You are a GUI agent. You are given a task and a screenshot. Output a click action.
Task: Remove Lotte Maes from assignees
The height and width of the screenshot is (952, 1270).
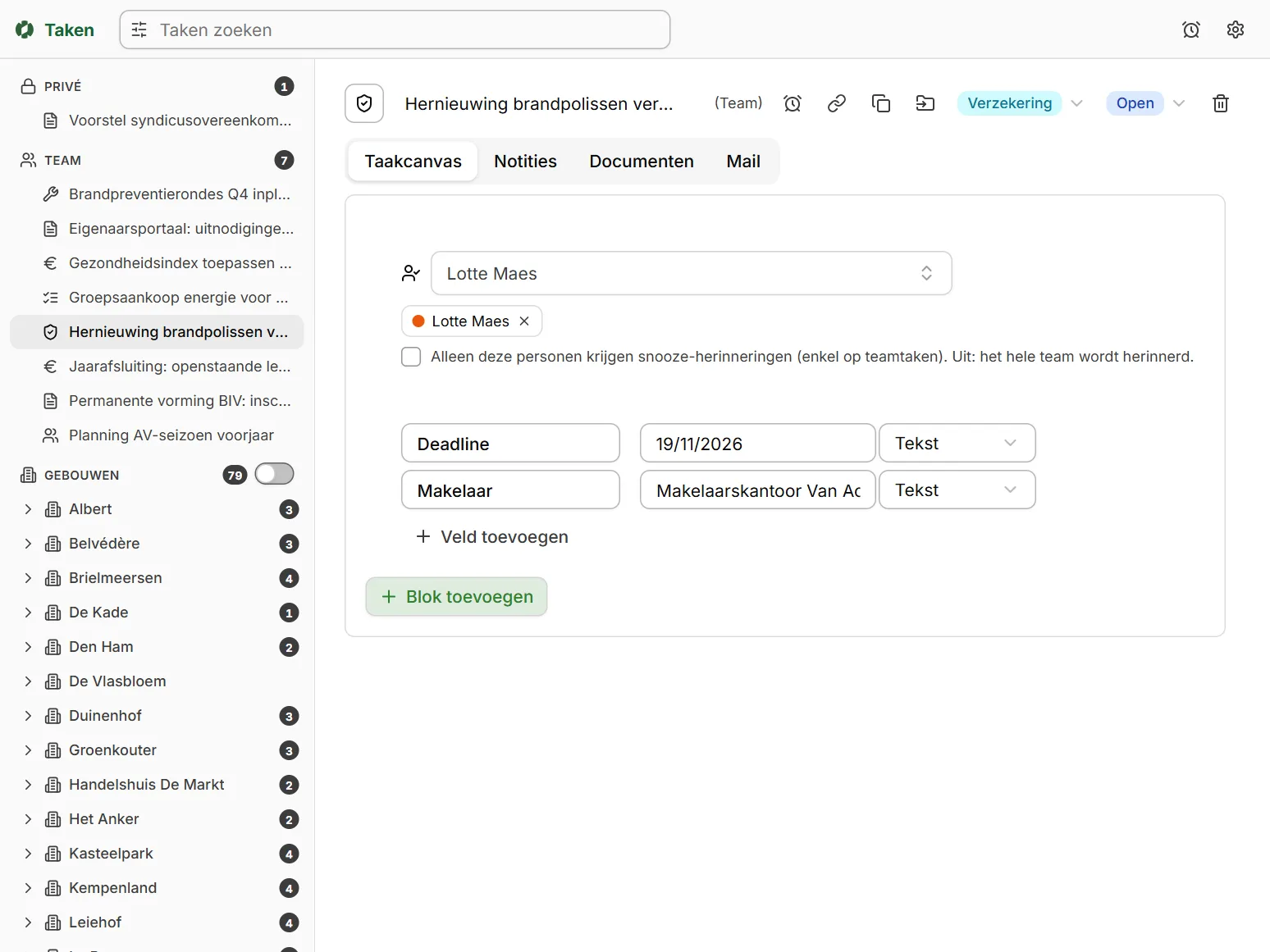tap(524, 321)
